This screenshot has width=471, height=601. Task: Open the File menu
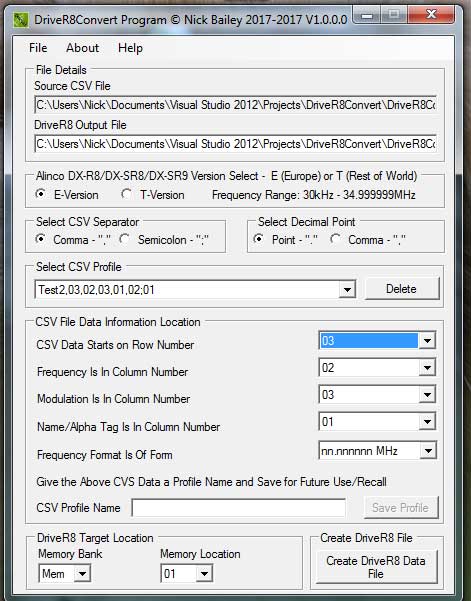coord(38,48)
